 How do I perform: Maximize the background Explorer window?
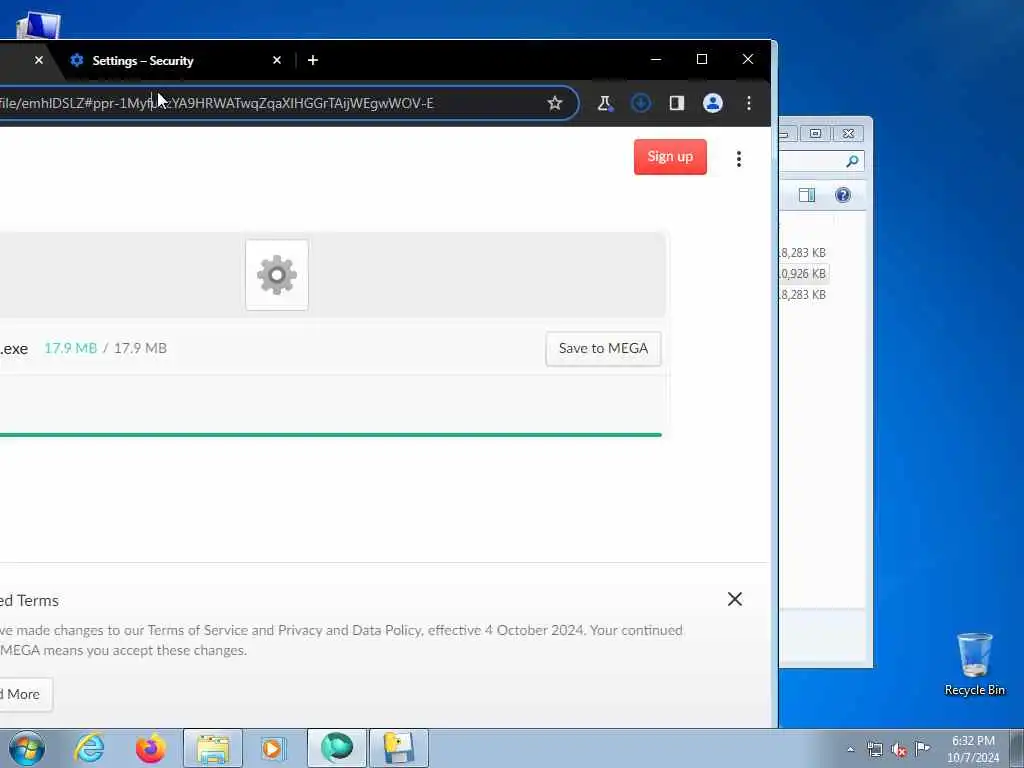pyautogui.click(x=815, y=133)
